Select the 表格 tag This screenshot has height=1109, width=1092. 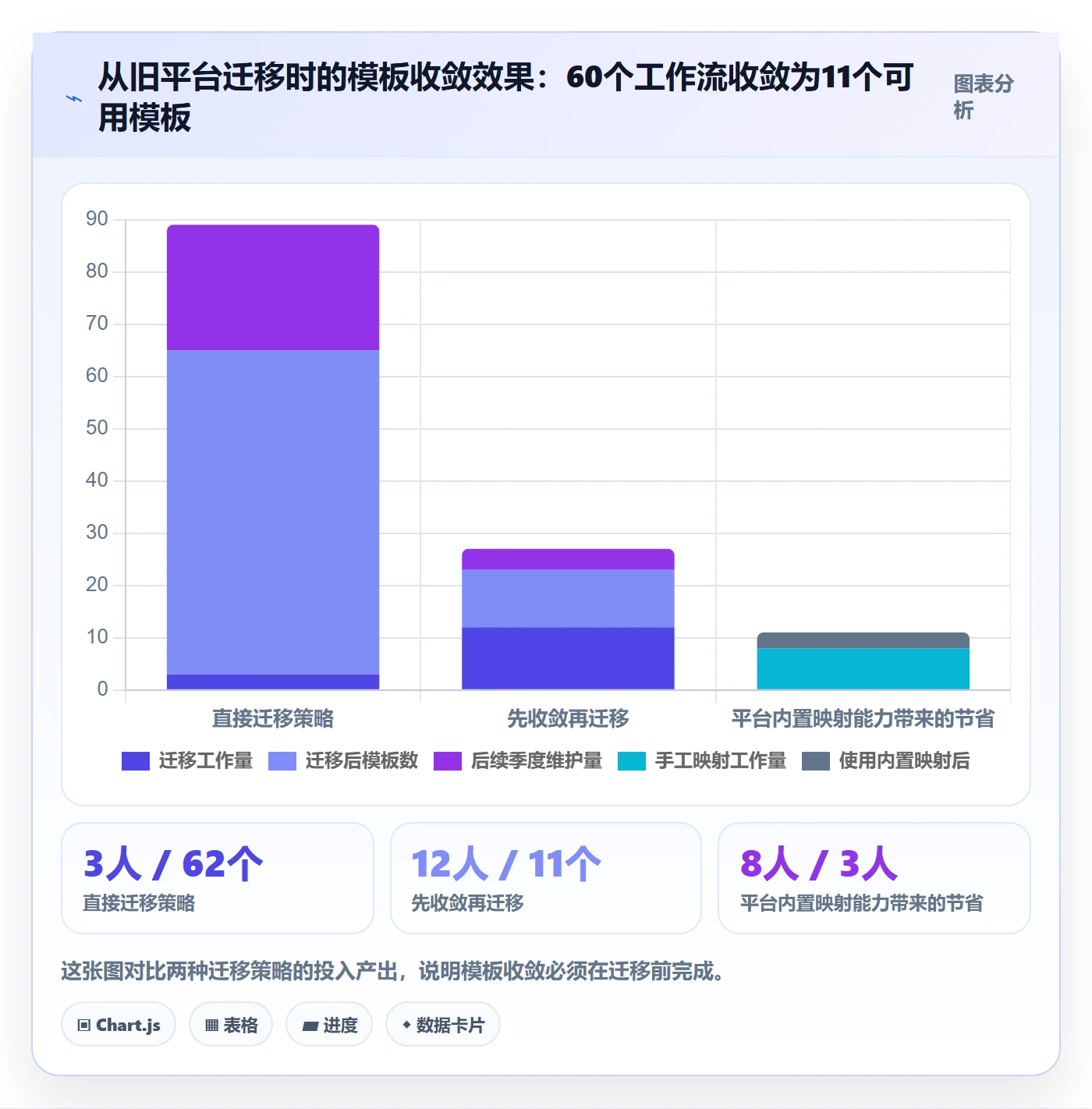[231, 1025]
